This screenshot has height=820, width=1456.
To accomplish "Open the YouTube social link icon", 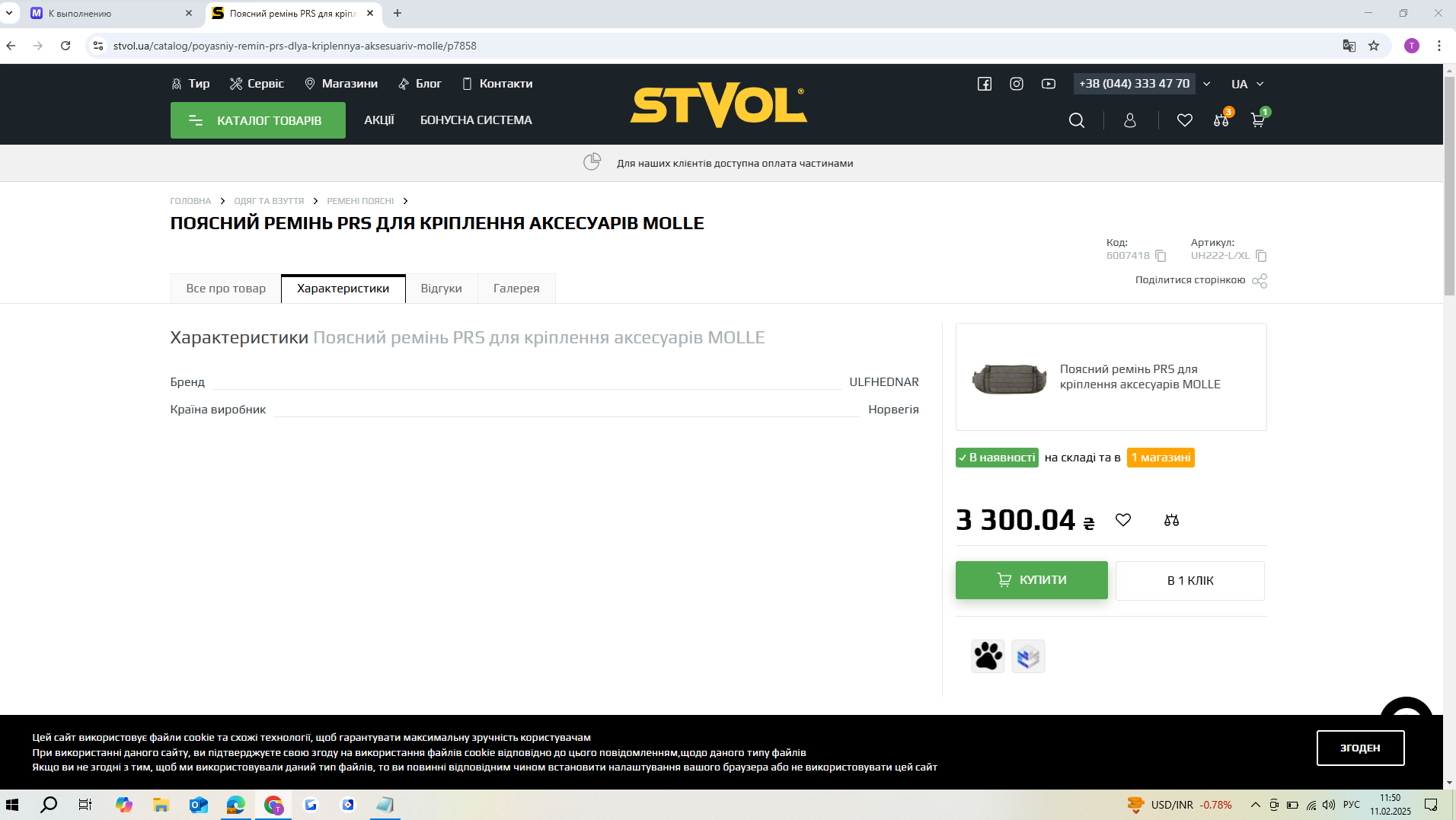I will 1049,84.
